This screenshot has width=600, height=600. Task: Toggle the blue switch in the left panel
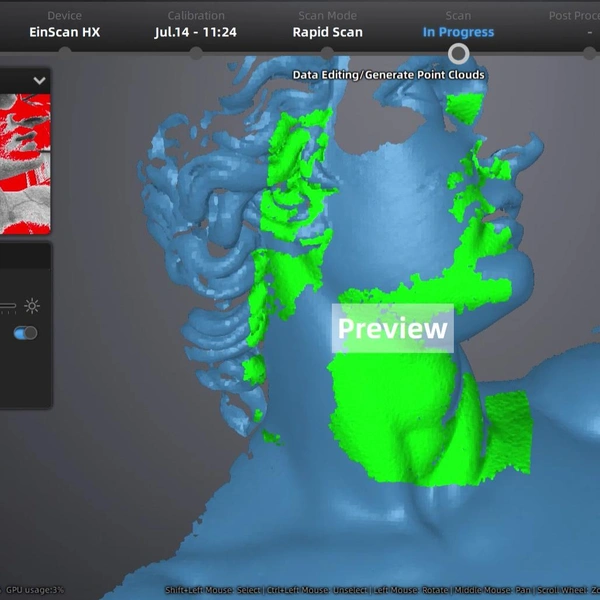point(26,333)
